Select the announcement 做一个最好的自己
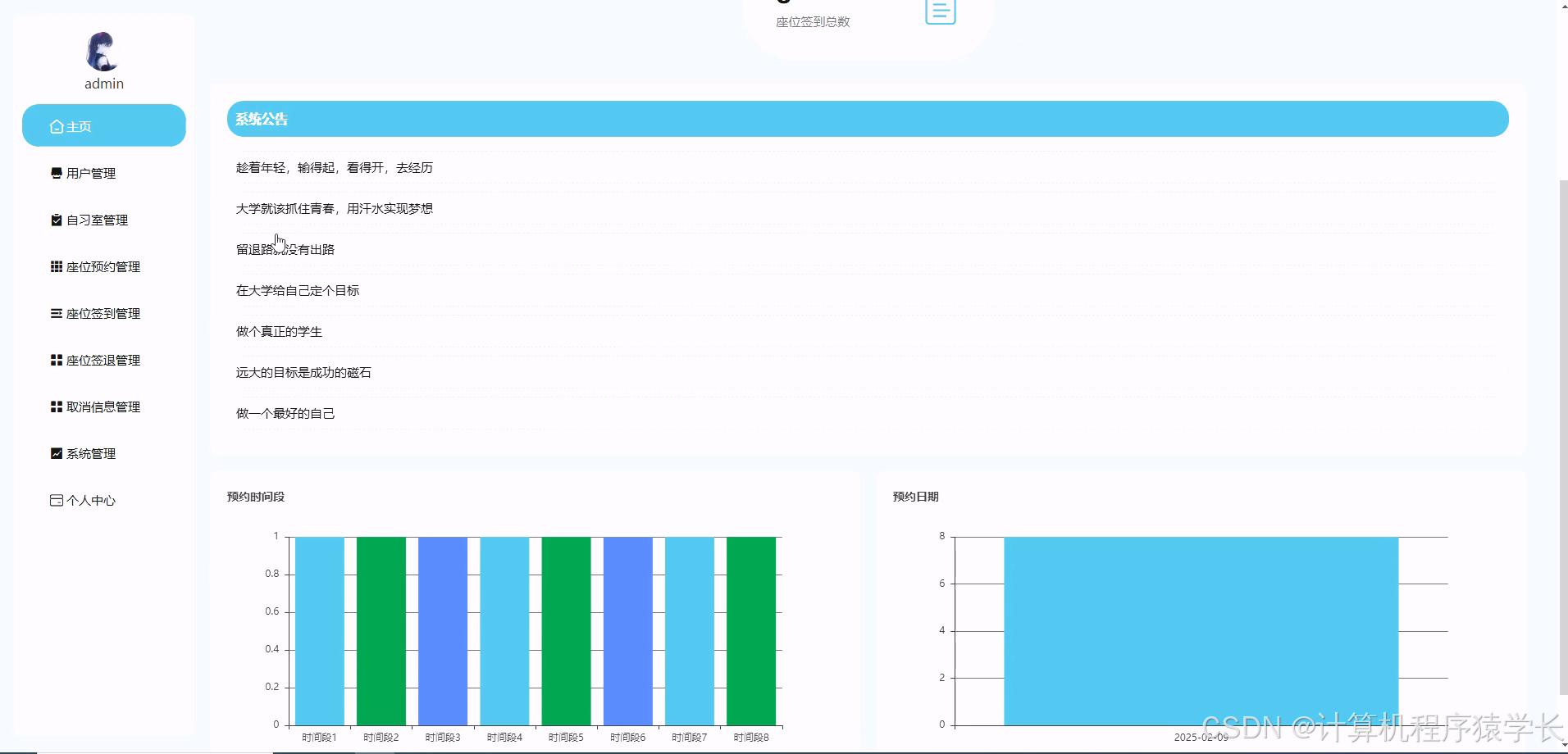This screenshot has width=1568, height=754. point(285,413)
